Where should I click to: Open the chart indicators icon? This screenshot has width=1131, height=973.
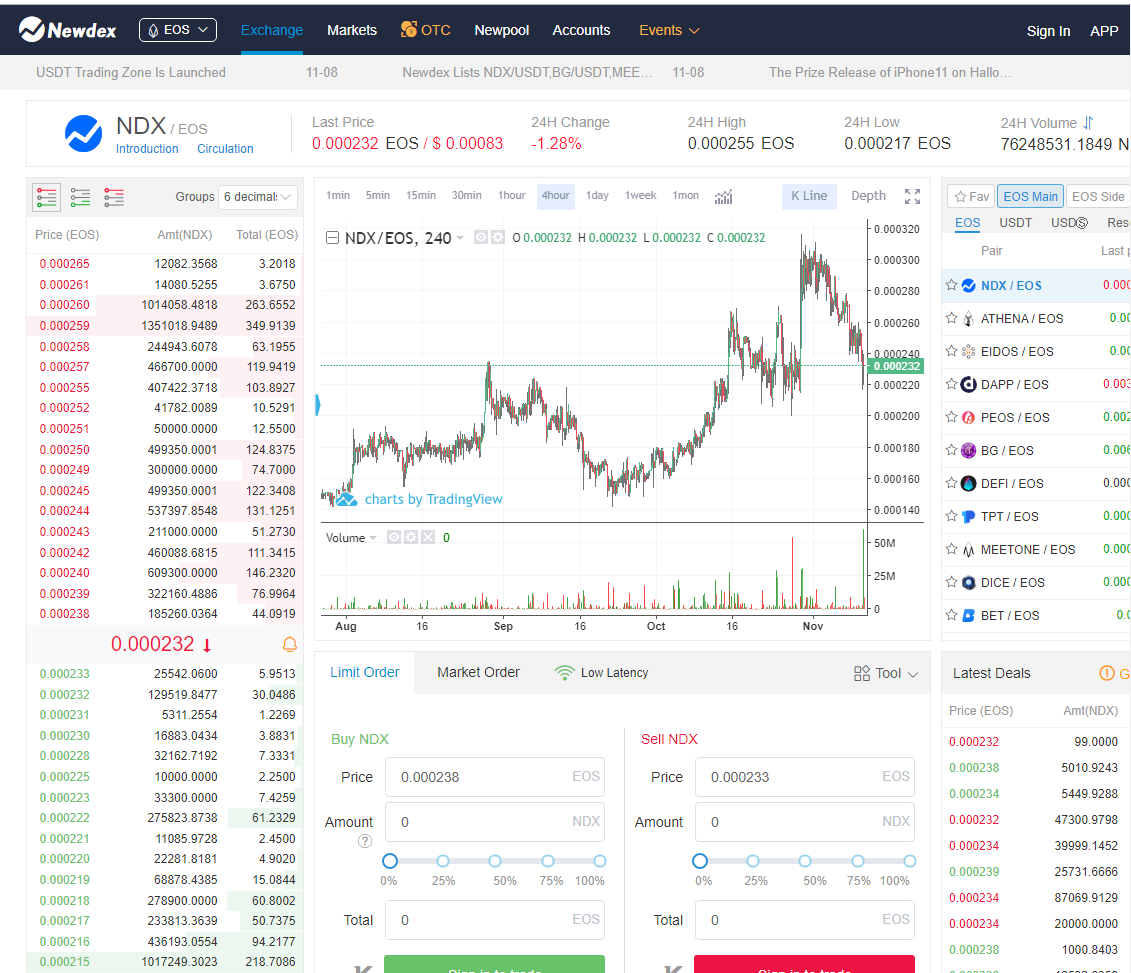[724, 196]
